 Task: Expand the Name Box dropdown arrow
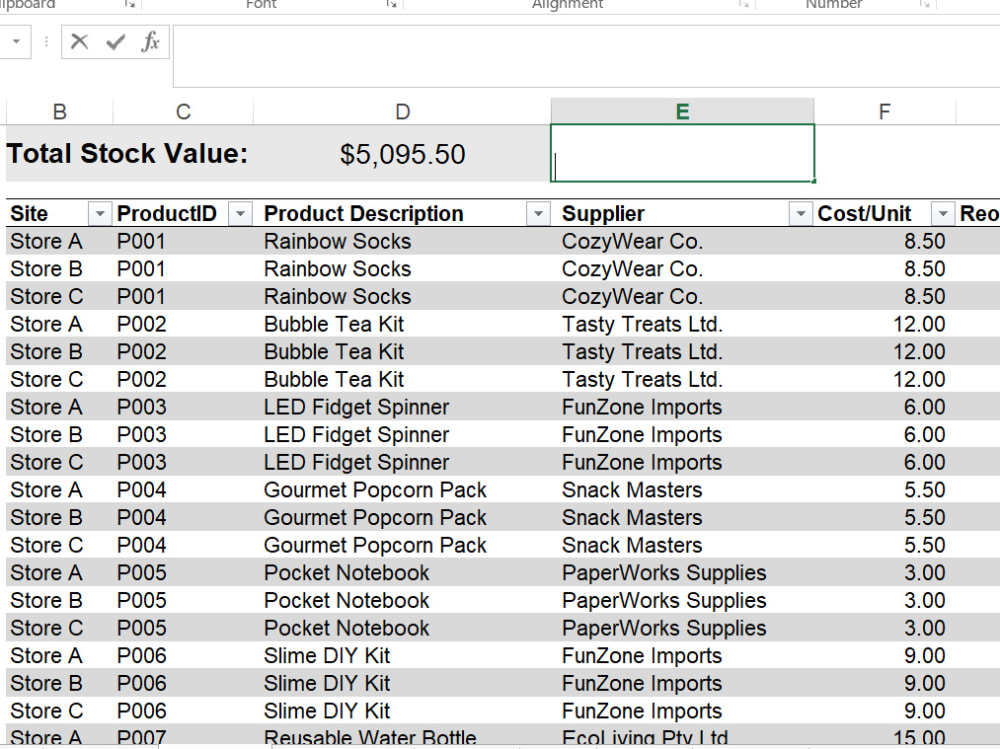[16, 41]
